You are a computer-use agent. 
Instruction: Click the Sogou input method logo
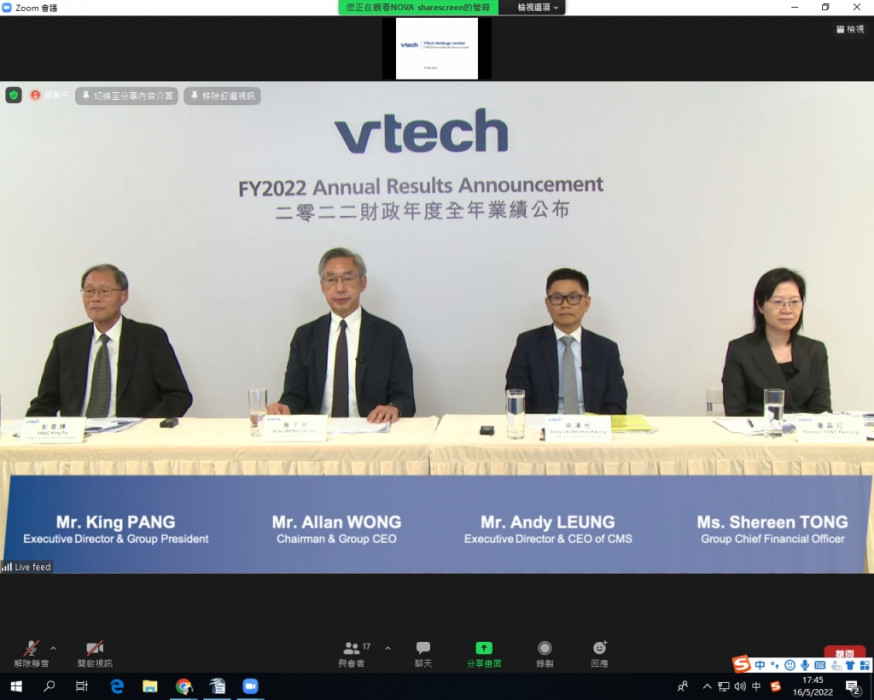pyautogui.click(x=741, y=664)
